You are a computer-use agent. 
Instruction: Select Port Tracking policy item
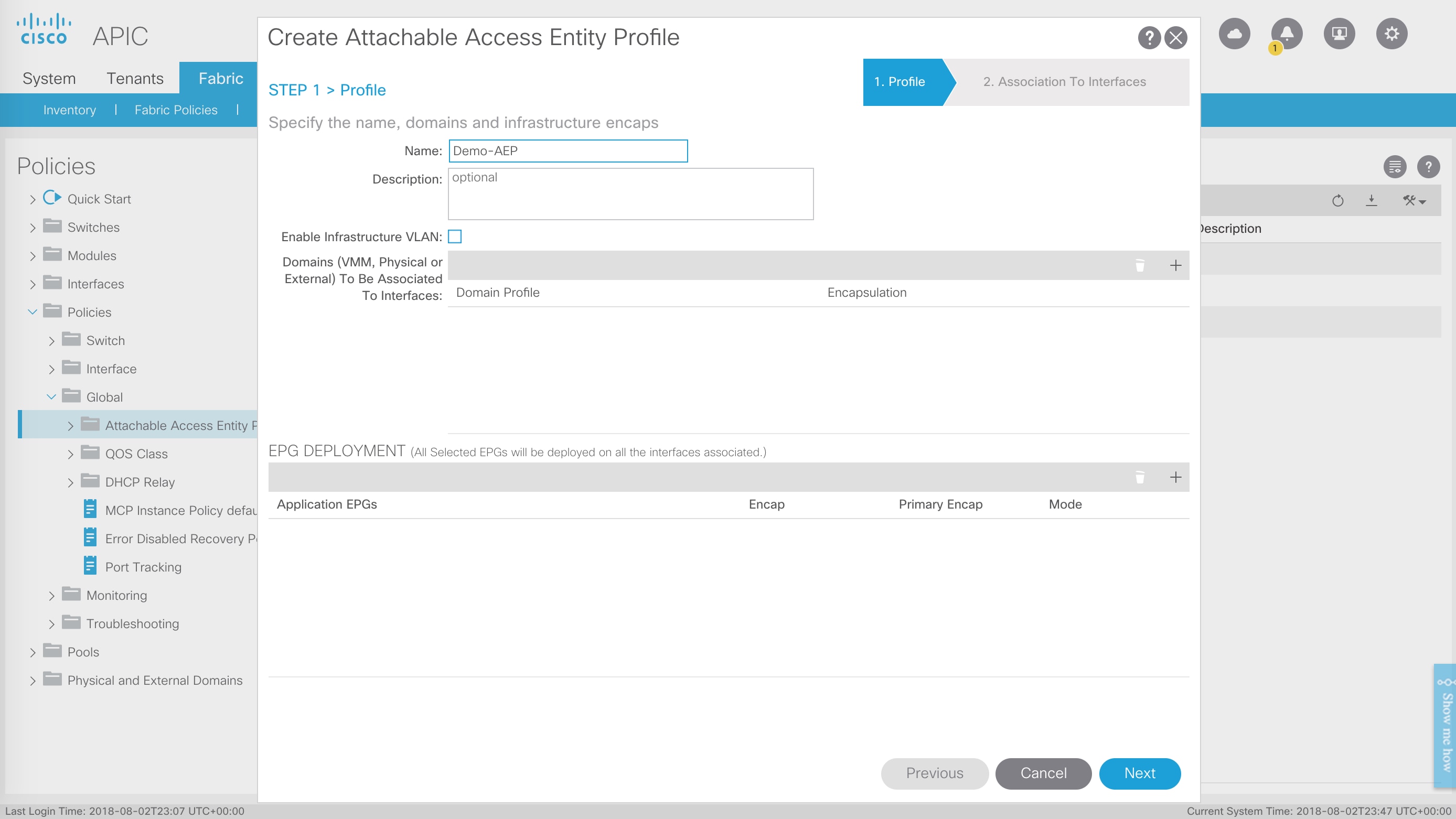pos(143,567)
